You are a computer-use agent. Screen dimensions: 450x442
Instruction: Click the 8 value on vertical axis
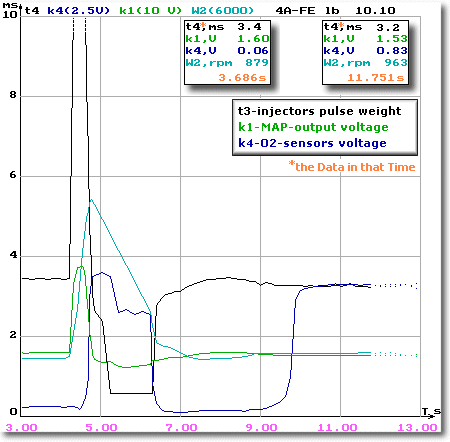tap(13, 95)
